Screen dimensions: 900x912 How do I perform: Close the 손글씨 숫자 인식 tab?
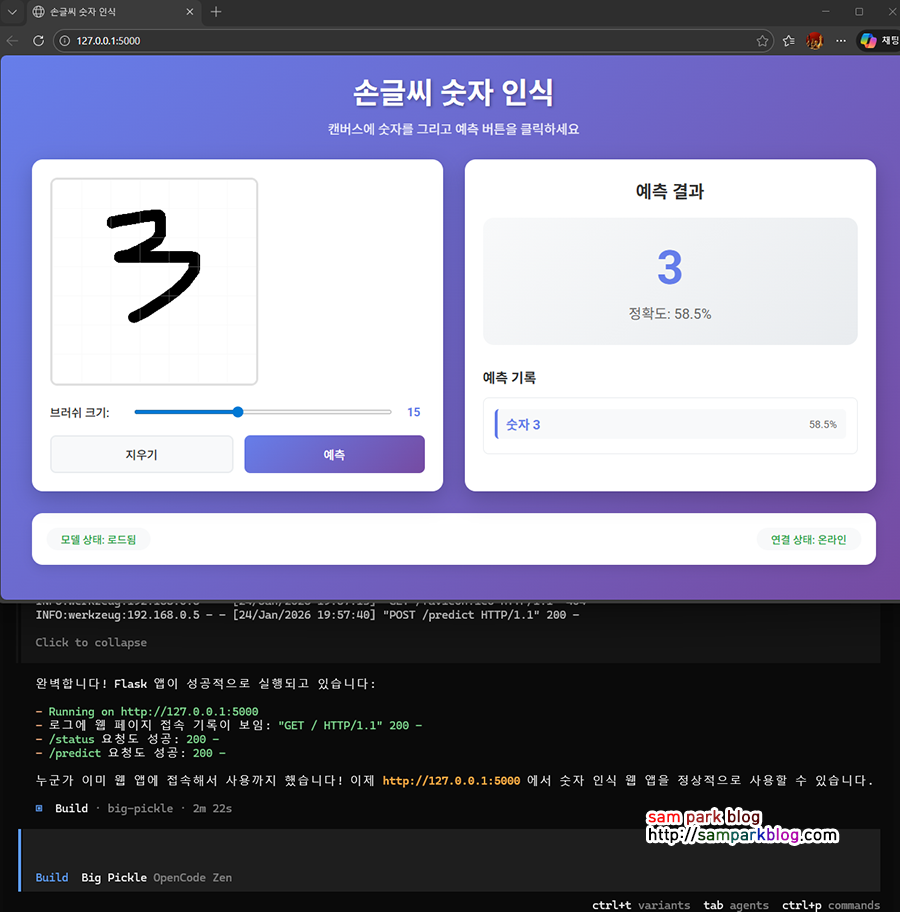coord(190,12)
